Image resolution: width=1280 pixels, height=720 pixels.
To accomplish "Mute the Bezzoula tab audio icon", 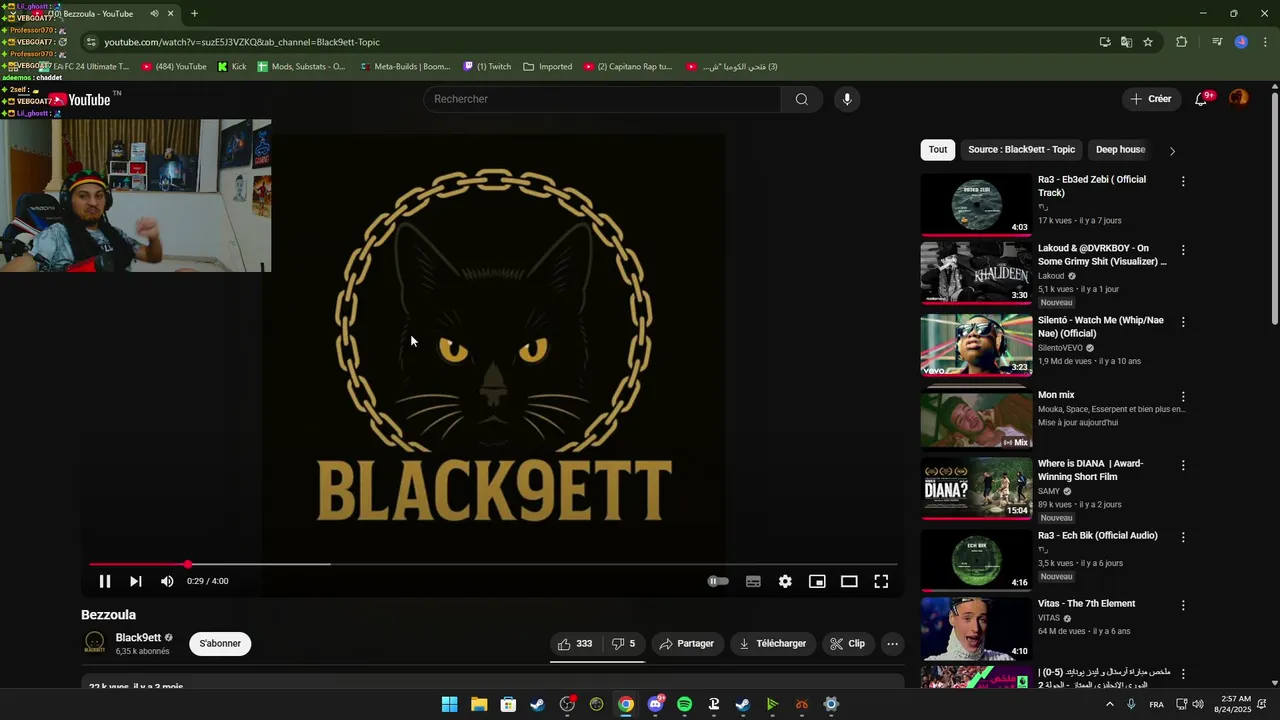I will (154, 14).
